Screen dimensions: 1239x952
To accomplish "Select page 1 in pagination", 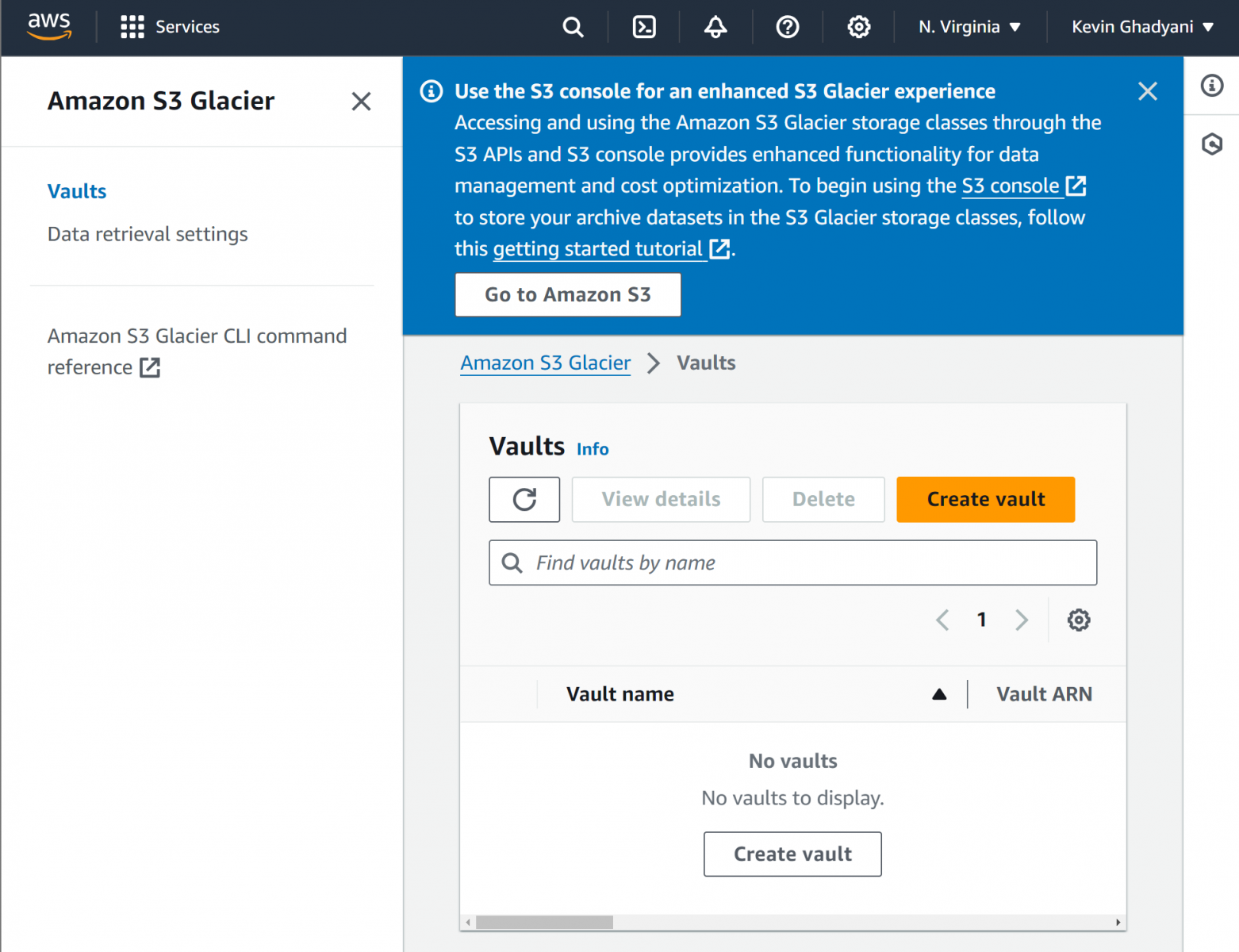I will point(982,620).
